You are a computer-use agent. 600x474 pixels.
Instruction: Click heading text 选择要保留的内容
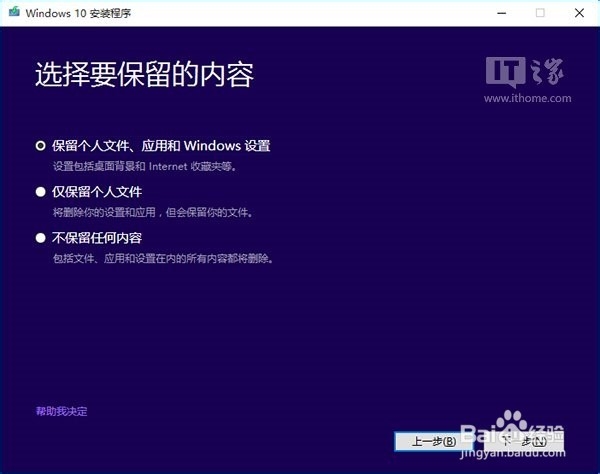pyautogui.click(x=144, y=74)
